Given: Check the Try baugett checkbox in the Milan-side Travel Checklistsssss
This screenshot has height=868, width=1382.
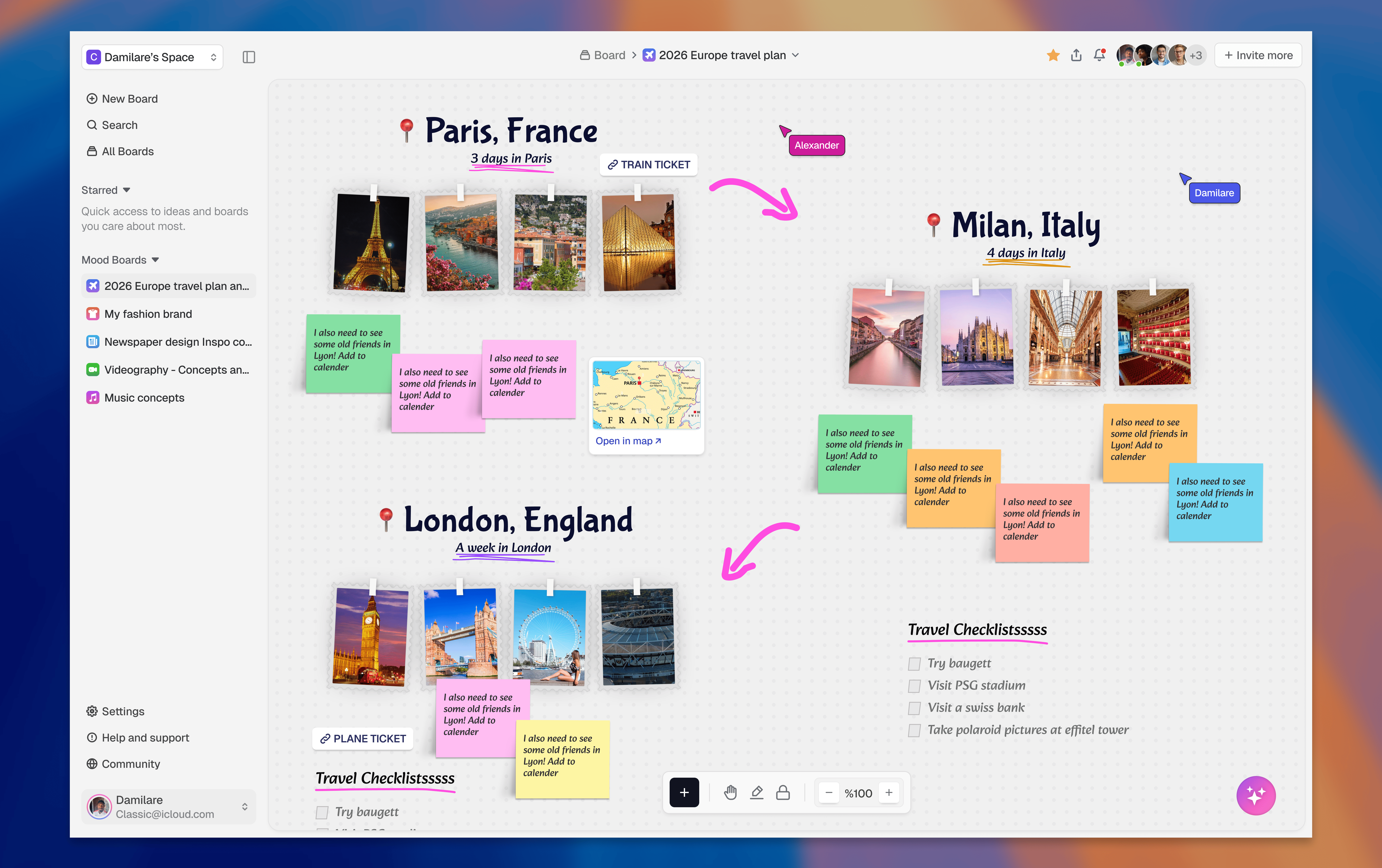Looking at the screenshot, I should click(914, 664).
